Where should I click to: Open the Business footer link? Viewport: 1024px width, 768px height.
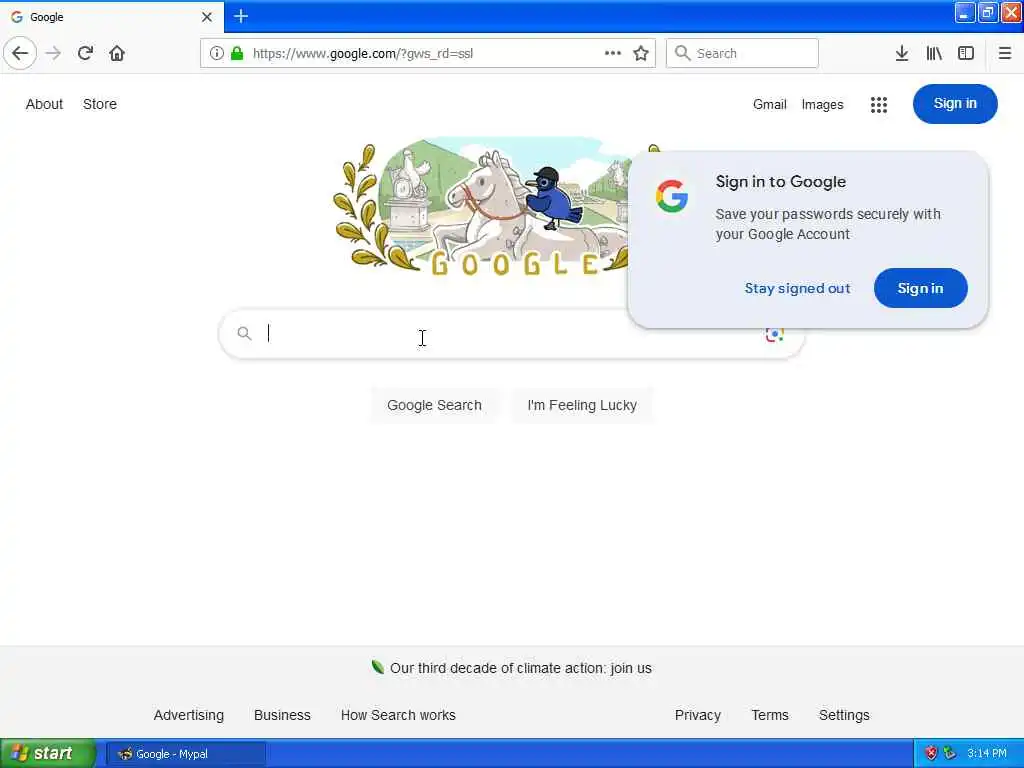(x=282, y=715)
